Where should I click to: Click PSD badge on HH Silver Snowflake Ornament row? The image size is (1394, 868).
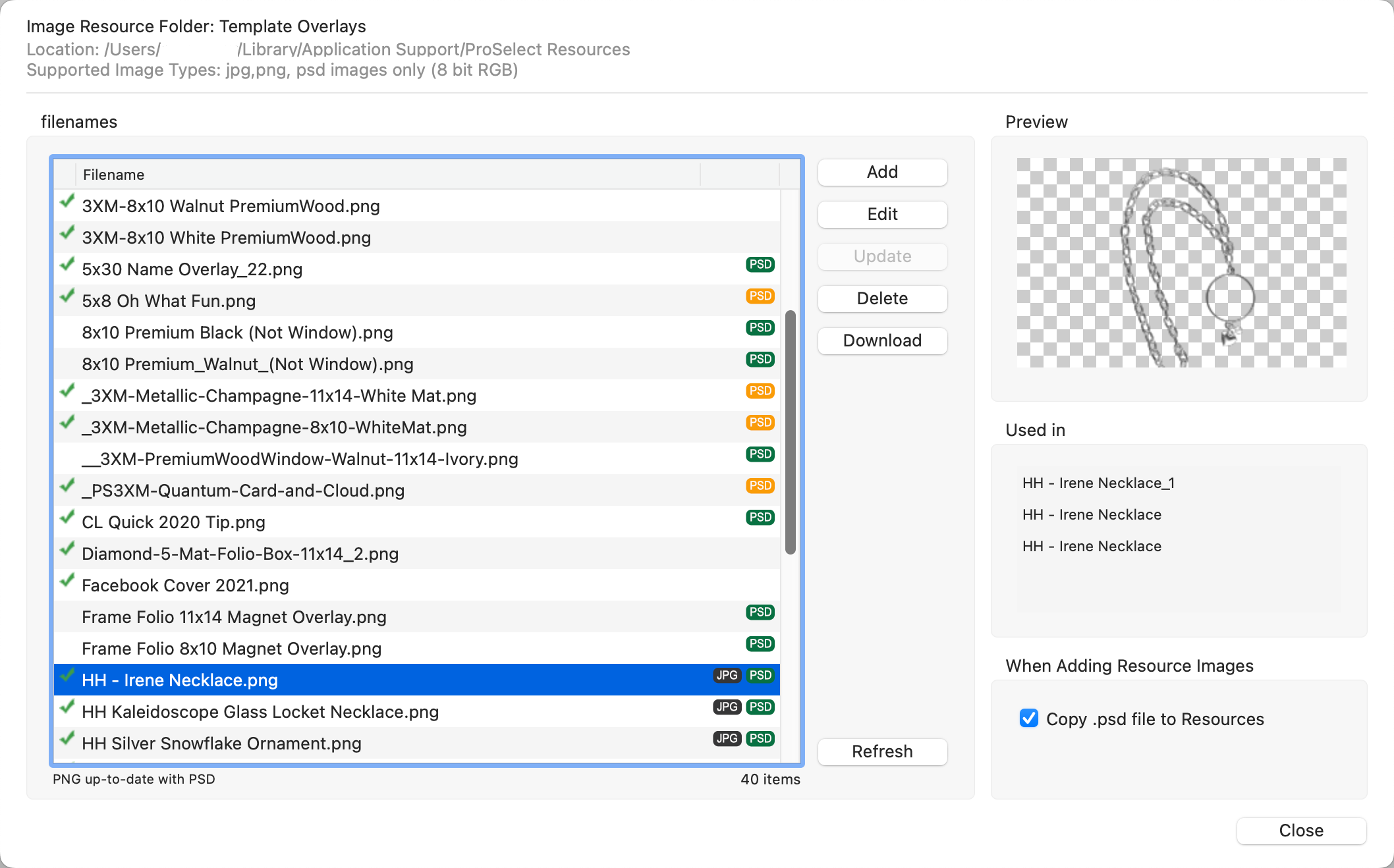[x=760, y=739]
